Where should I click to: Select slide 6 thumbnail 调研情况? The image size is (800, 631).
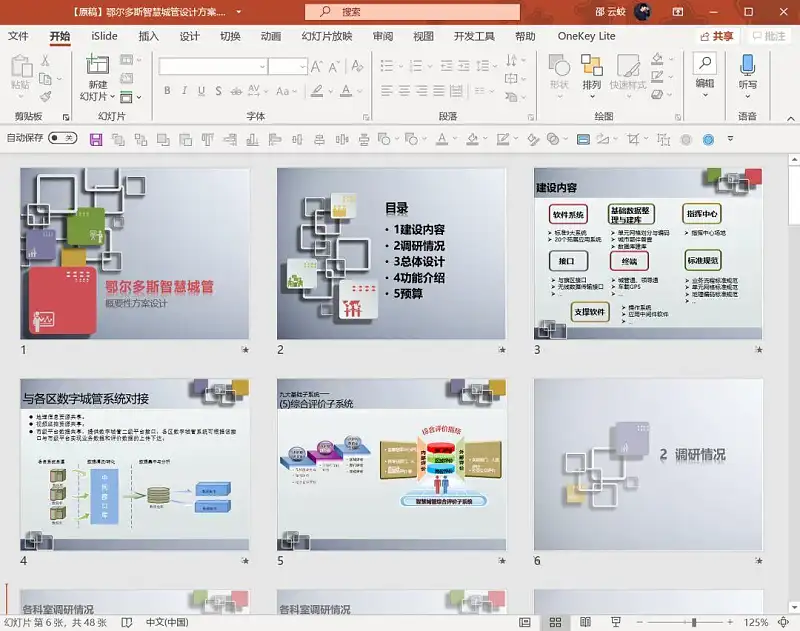648,465
